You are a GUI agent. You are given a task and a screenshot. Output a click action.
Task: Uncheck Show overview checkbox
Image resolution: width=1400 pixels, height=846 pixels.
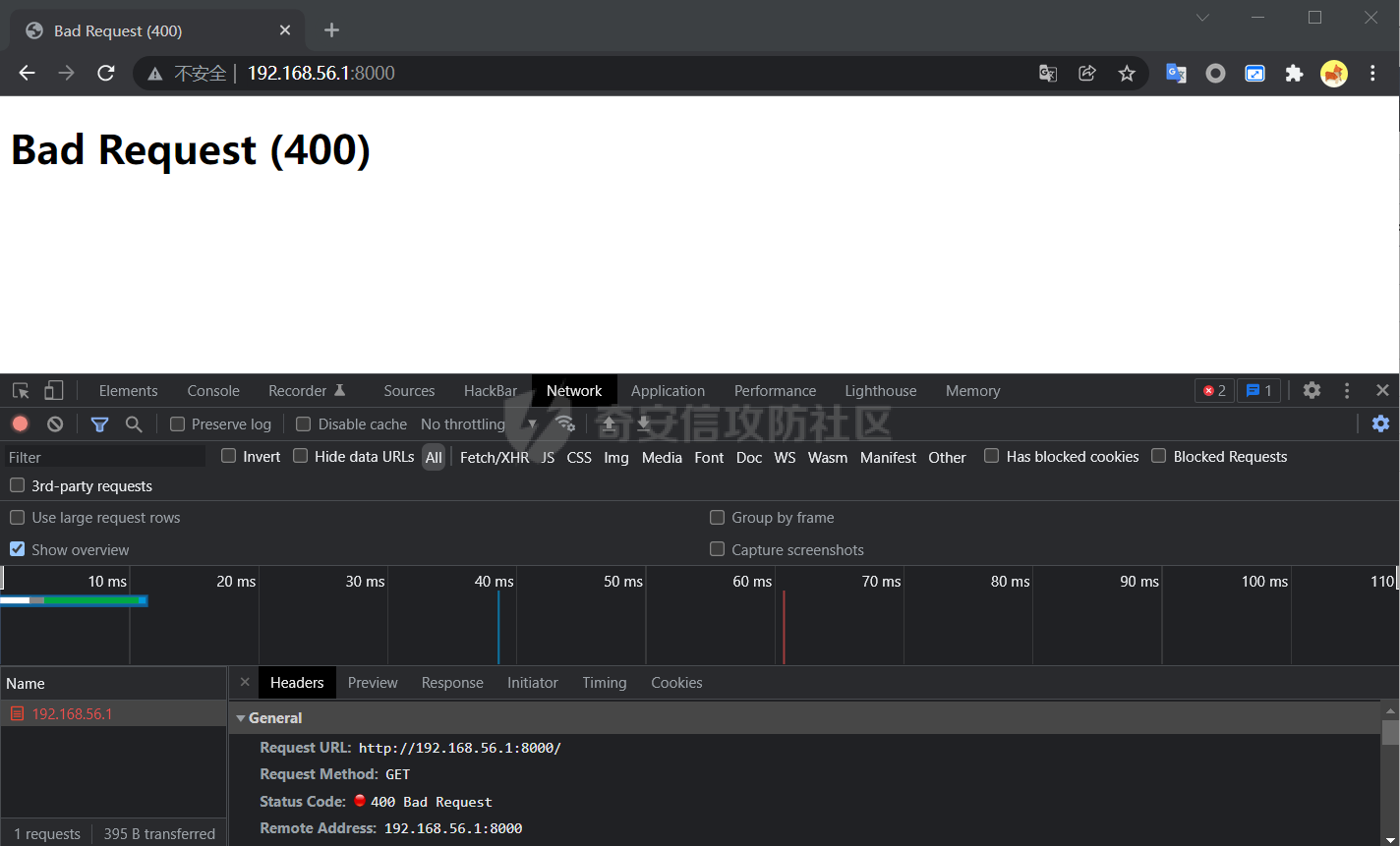point(18,549)
